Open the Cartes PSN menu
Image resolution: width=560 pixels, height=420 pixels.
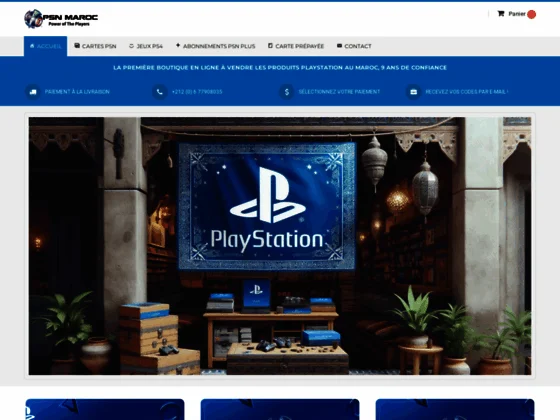[95, 46]
